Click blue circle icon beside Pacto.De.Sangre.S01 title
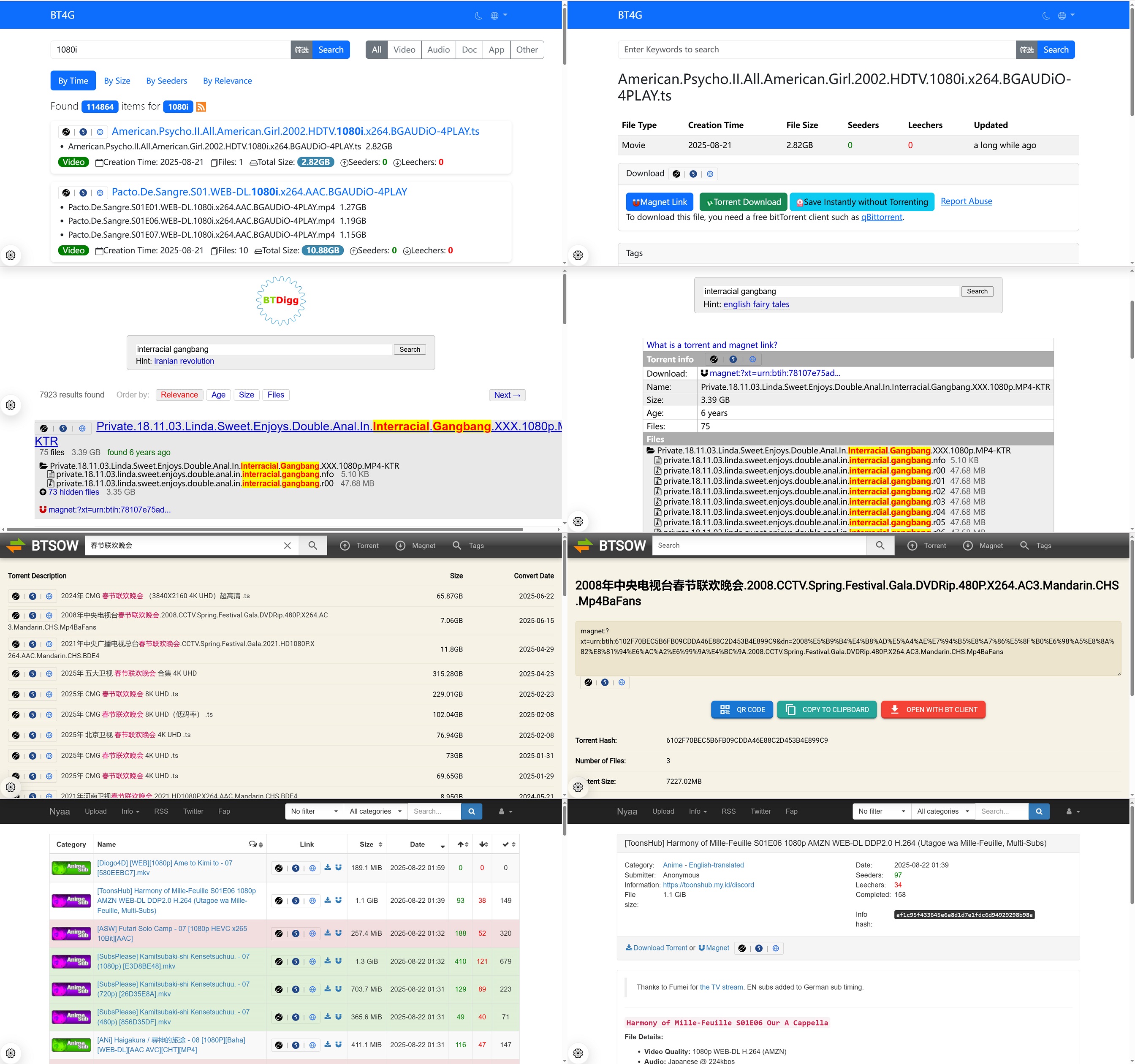1135x1064 pixels. pyautogui.click(x=83, y=193)
